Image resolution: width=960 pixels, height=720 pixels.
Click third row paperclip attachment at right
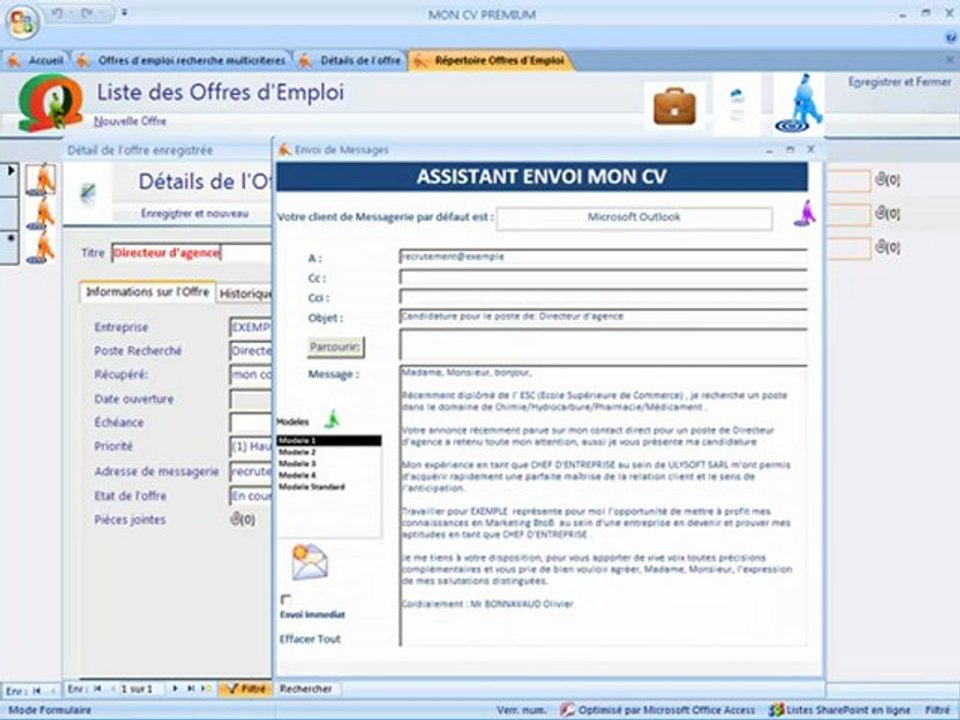887,247
